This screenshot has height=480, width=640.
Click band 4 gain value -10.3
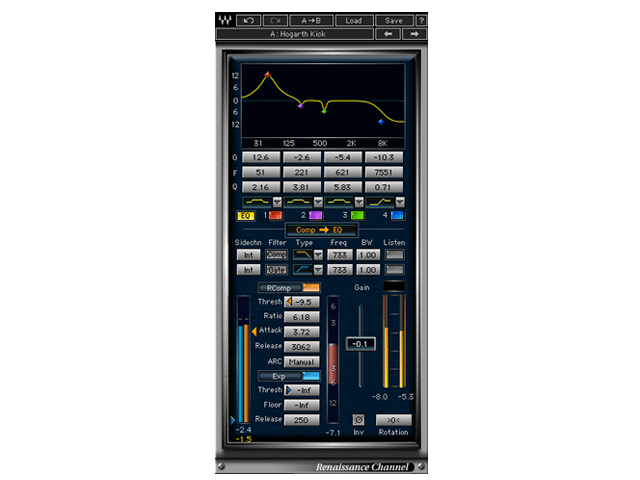click(x=384, y=157)
